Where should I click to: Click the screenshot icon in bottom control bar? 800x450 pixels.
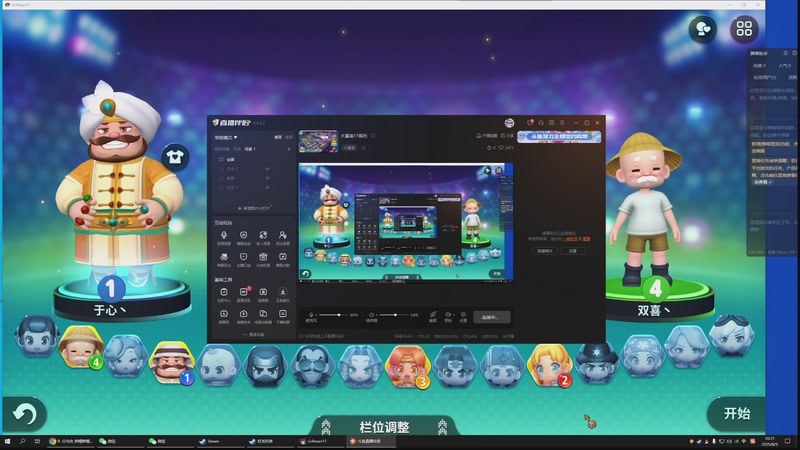click(x=433, y=316)
